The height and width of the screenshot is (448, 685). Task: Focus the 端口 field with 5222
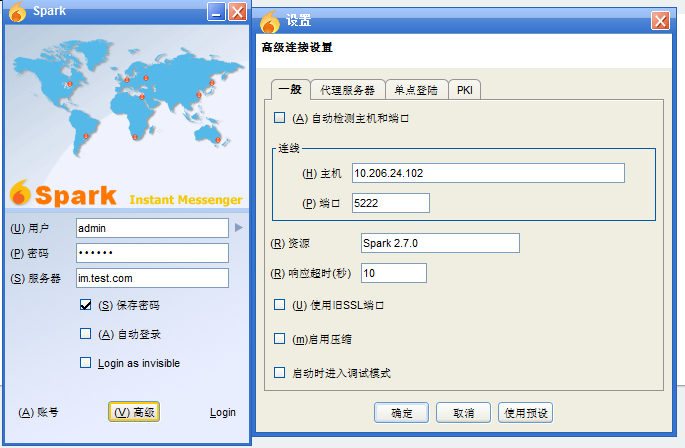pyautogui.click(x=391, y=203)
